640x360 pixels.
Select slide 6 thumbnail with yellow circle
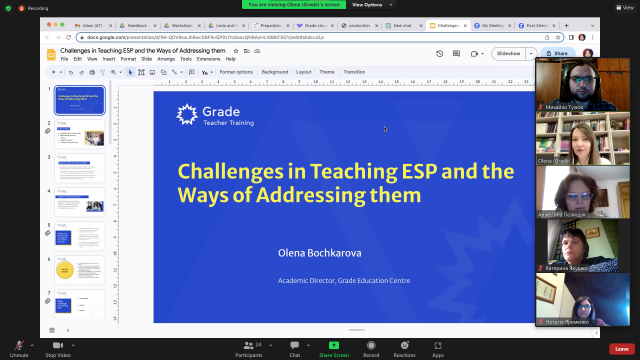80,270
